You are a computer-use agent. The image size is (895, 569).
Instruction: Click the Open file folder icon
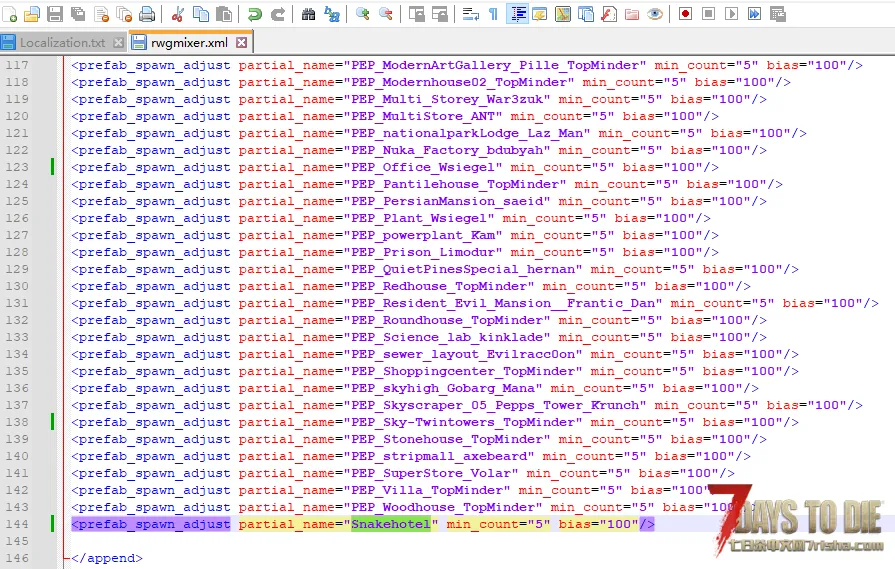32,14
